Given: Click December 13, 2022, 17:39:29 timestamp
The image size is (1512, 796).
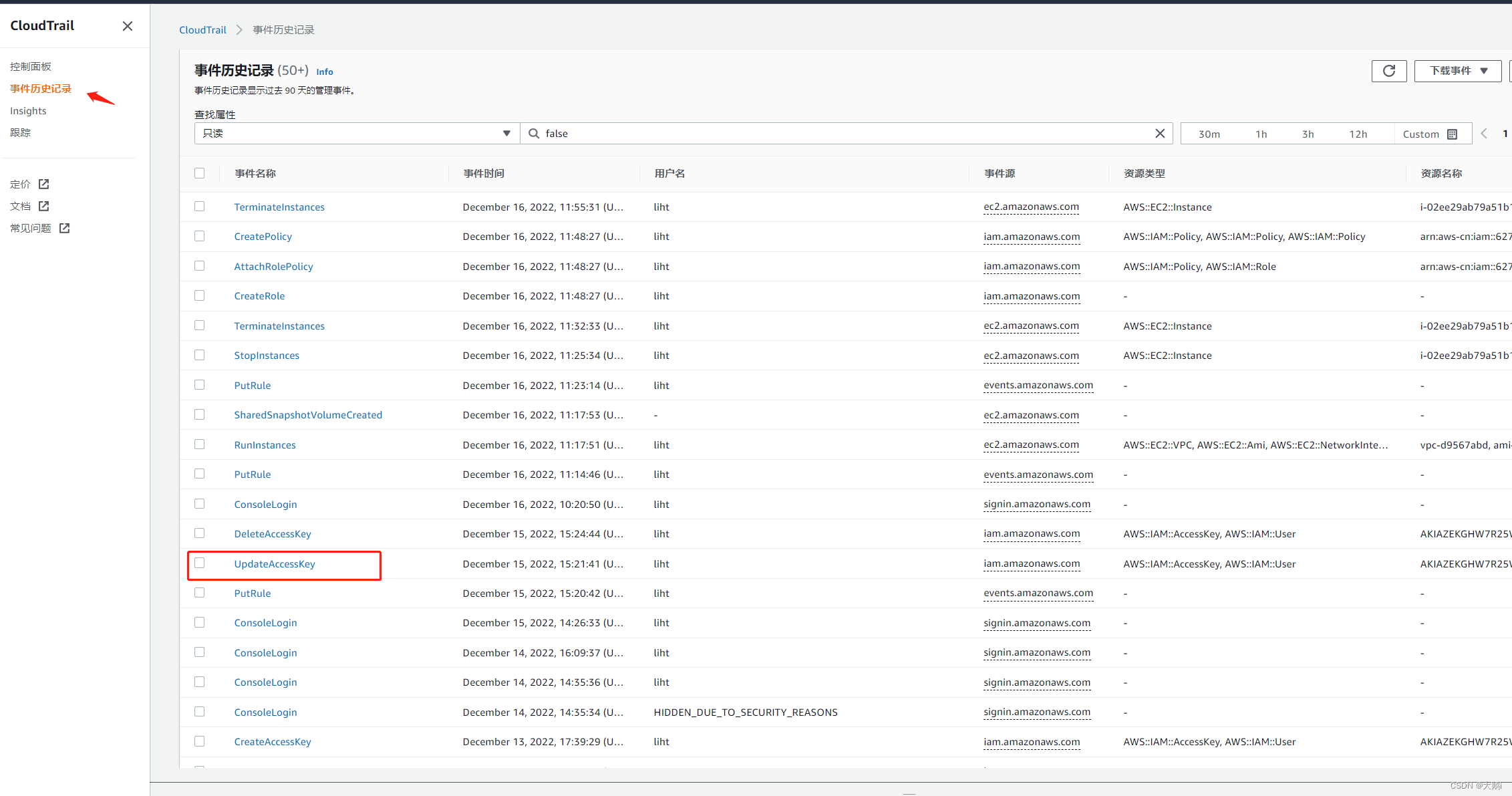Looking at the screenshot, I should (x=543, y=742).
